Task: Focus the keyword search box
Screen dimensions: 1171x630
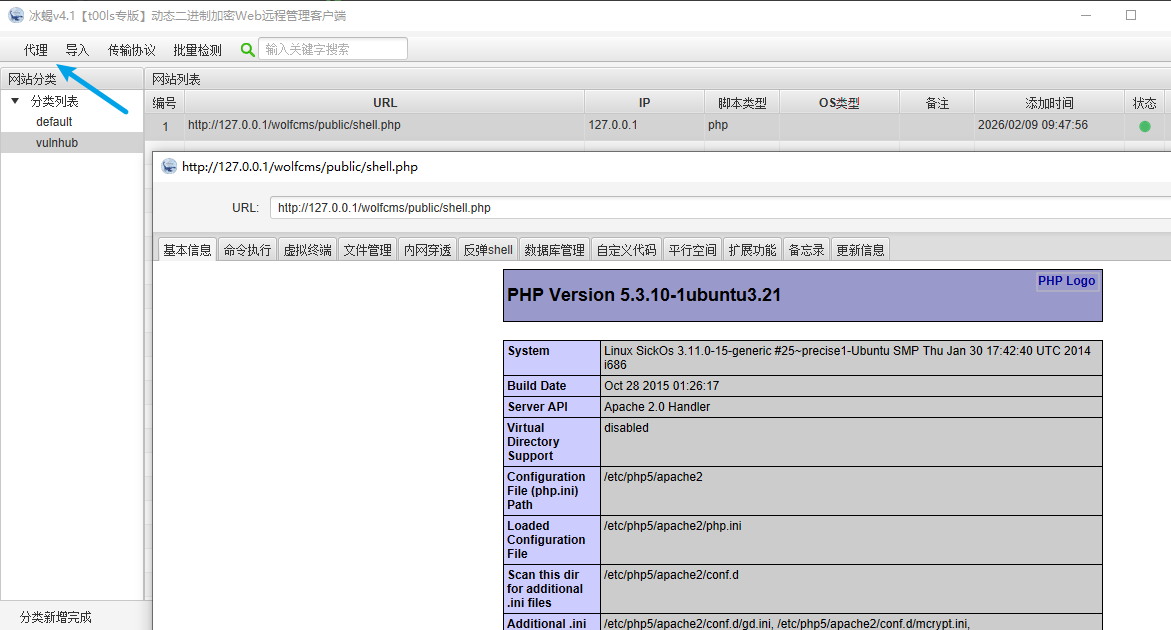Action: [x=333, y=49]
